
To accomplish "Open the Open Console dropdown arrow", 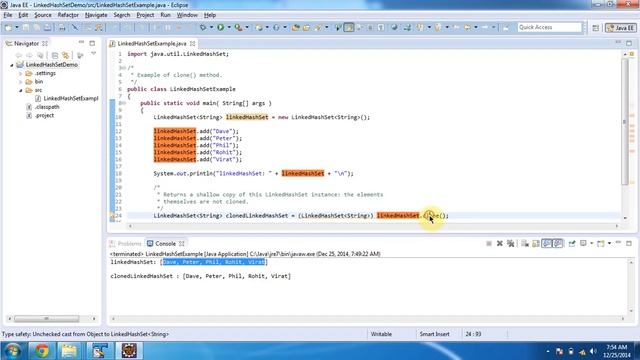I will tap(609, 244).
